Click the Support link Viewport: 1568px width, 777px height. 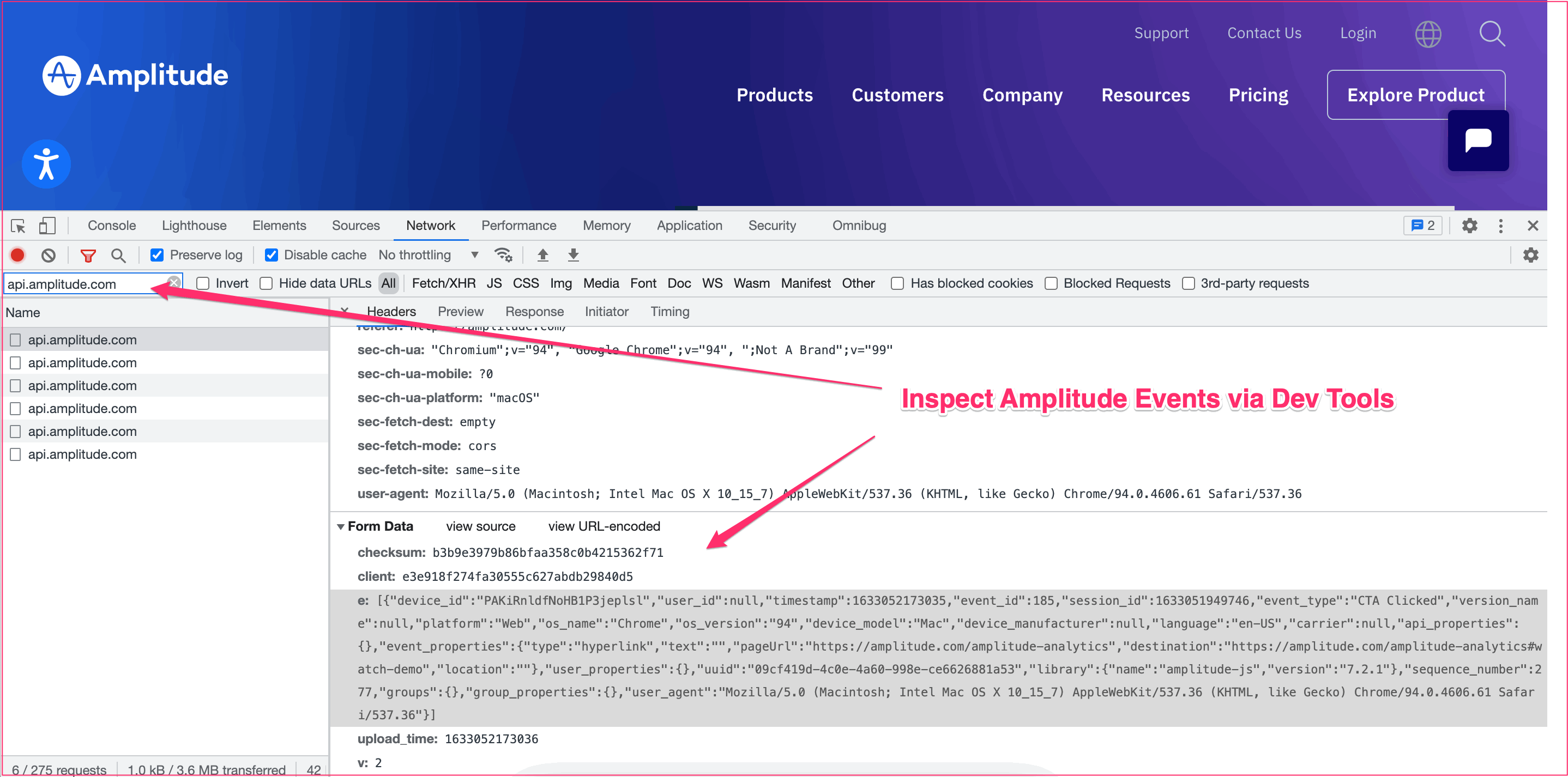(1161, 33)
